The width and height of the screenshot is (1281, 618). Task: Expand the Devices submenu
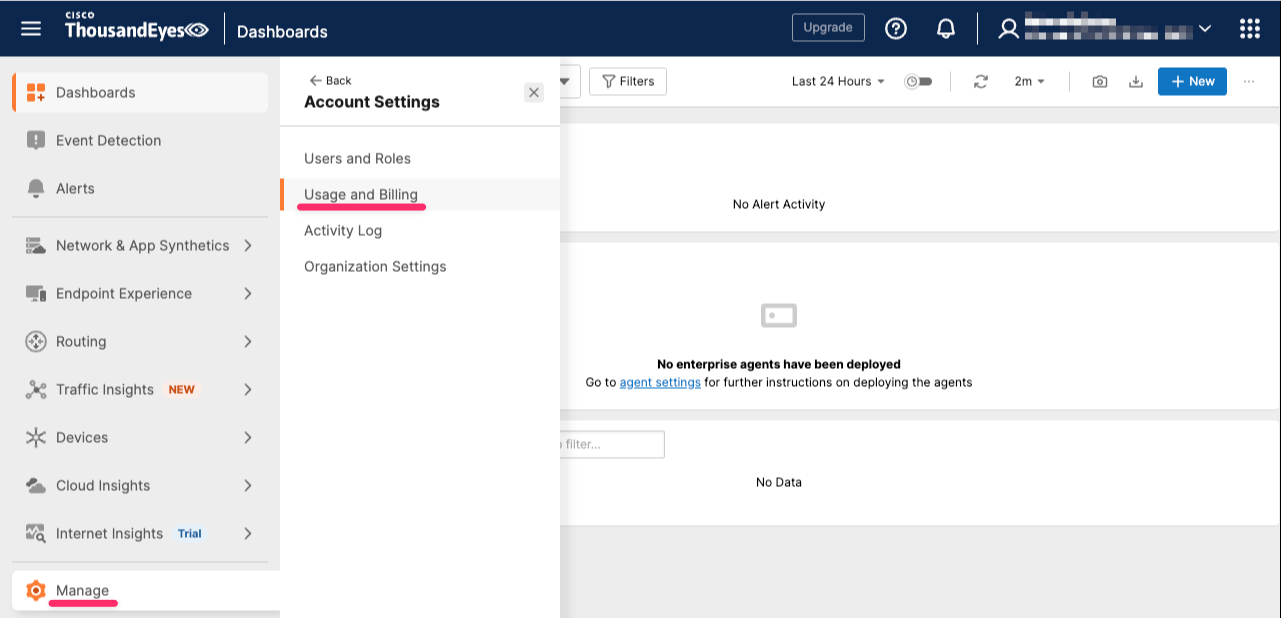[x=248, y=438]
